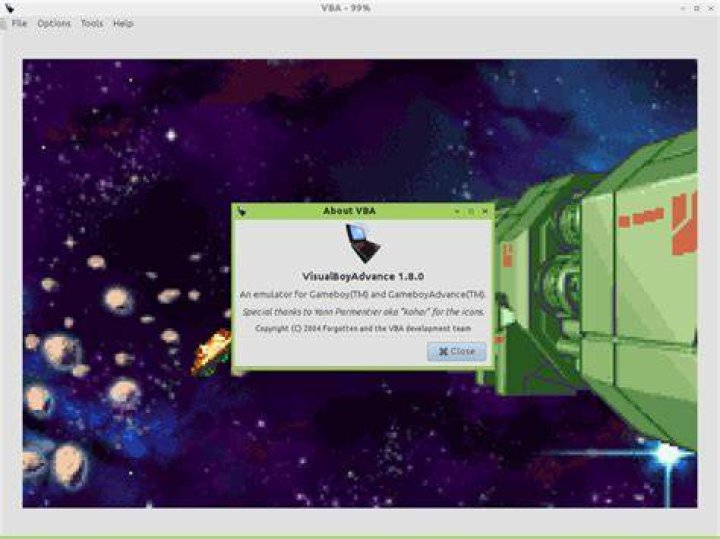Click the Close button in About VBA
720x539 pixels.
(x=456, y=351)
